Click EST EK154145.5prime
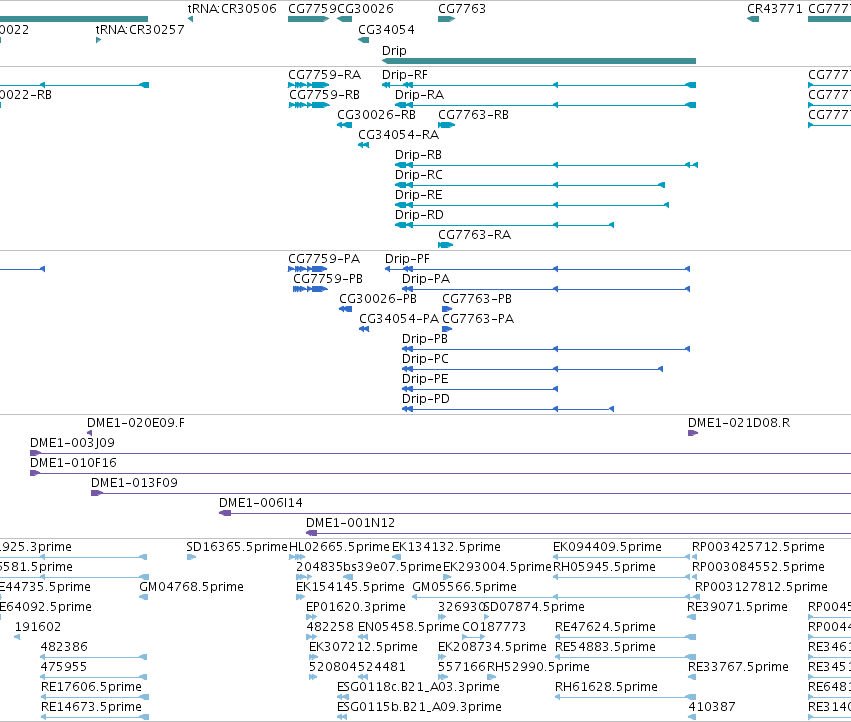This screenshot has height=722, width=851. (350, 587)
